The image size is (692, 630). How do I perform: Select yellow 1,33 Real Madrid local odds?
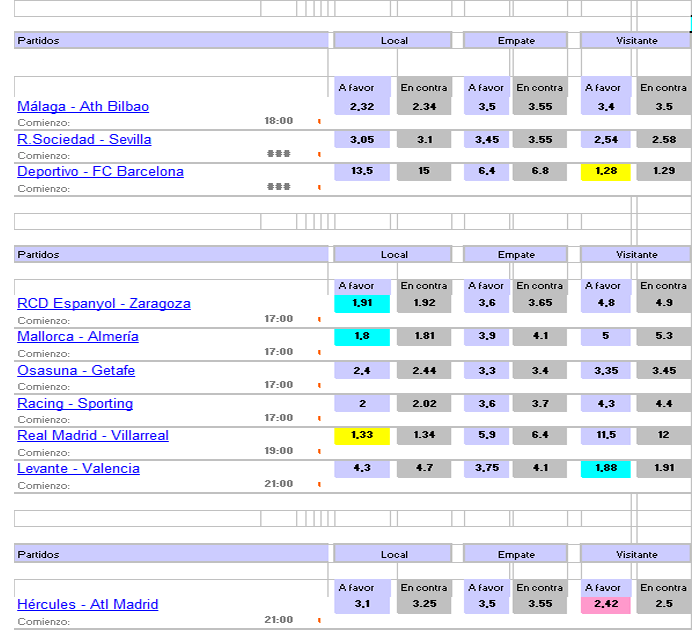(362, 435)
